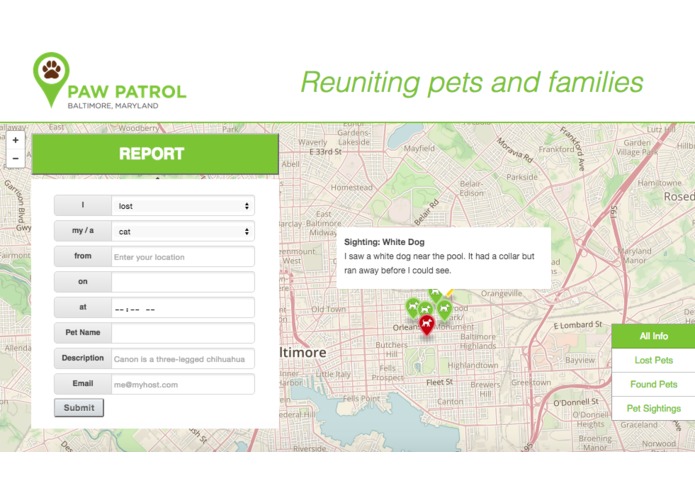Submit the pet report form
Viewport: 695px width, 494px height.
pyautogui.click(x=79, y=408)
